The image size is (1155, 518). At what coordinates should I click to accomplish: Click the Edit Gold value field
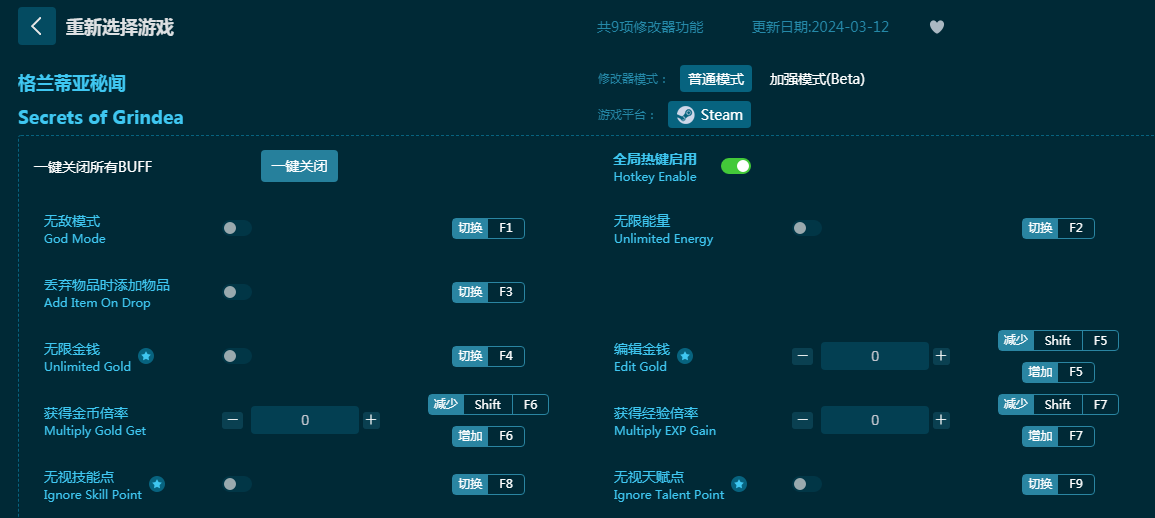(874, 357)
